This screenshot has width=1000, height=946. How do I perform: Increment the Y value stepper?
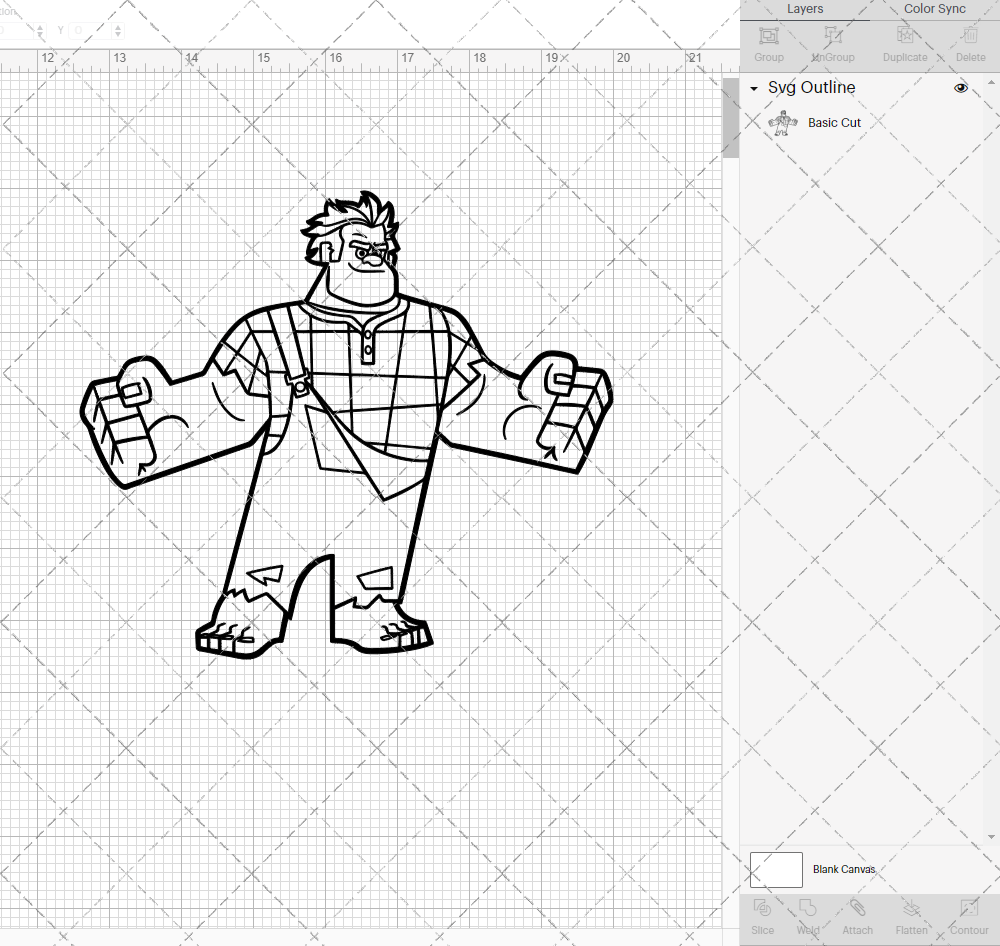click(117, 25)
